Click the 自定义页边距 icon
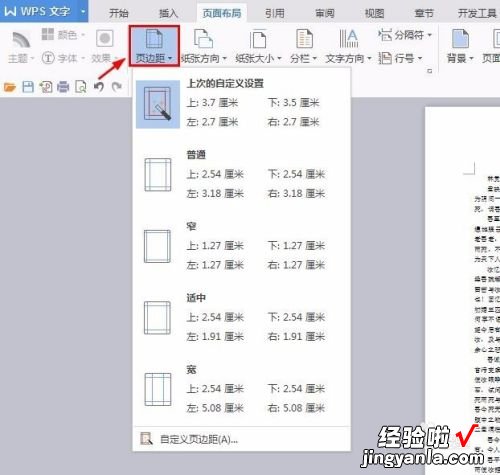Screen dimensions: 500x475 [x=146, y=439]
